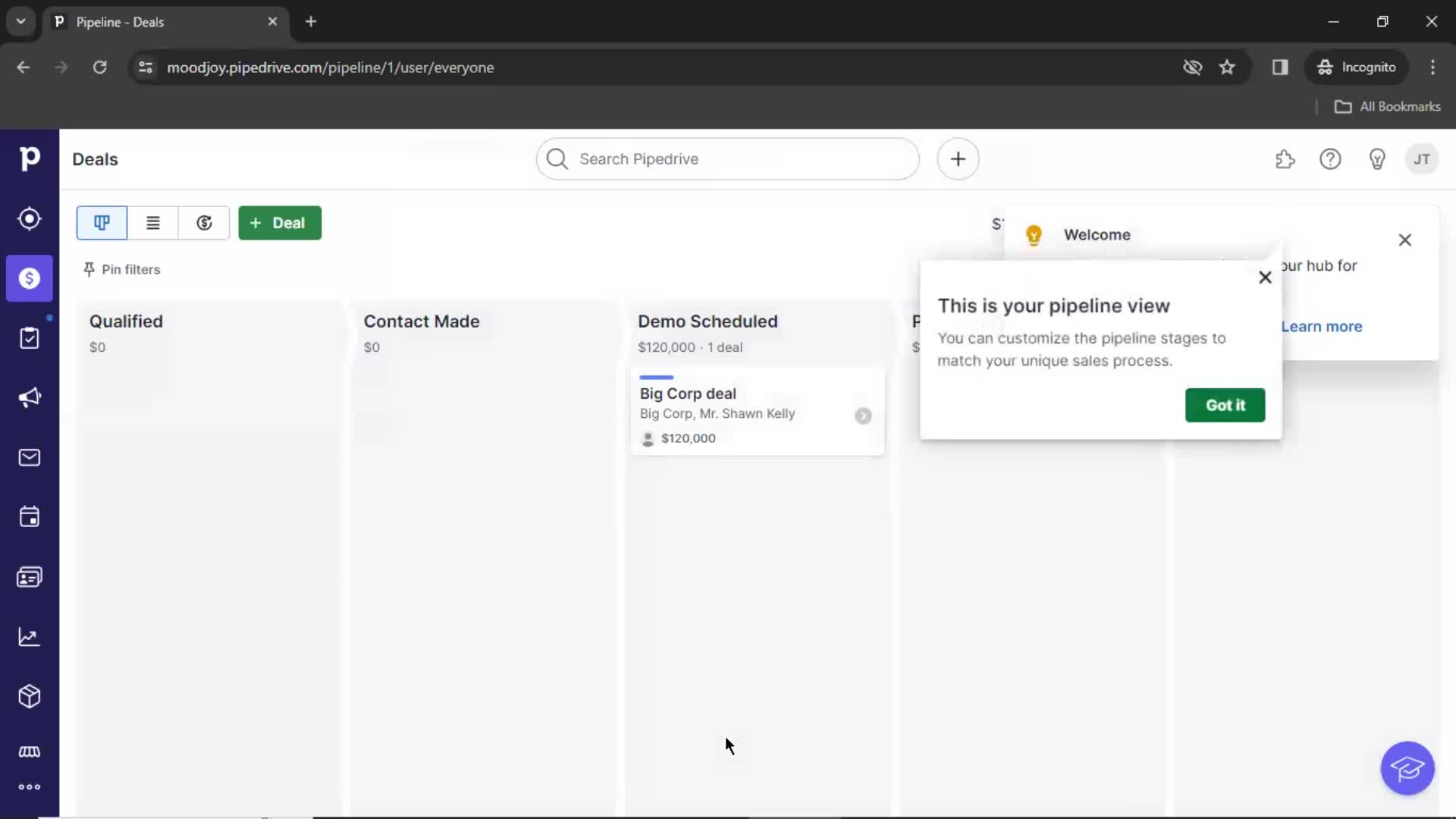Select the list view icon
This screenshot has height=819, width=1456.
[x=152, y=223]
